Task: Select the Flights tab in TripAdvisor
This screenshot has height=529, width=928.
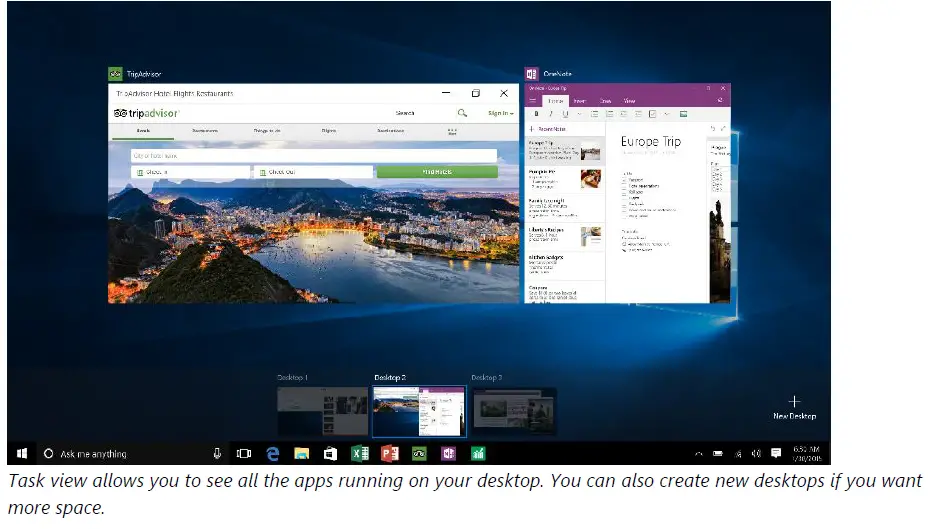Action: click(x=329, y=131)
